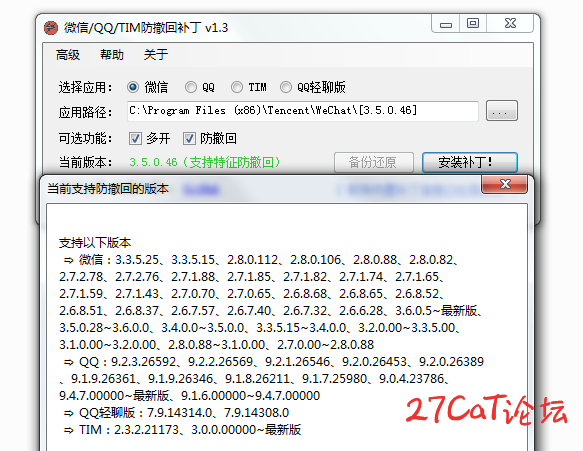
Task: Open the 帮助 menu
Action: 112,55
